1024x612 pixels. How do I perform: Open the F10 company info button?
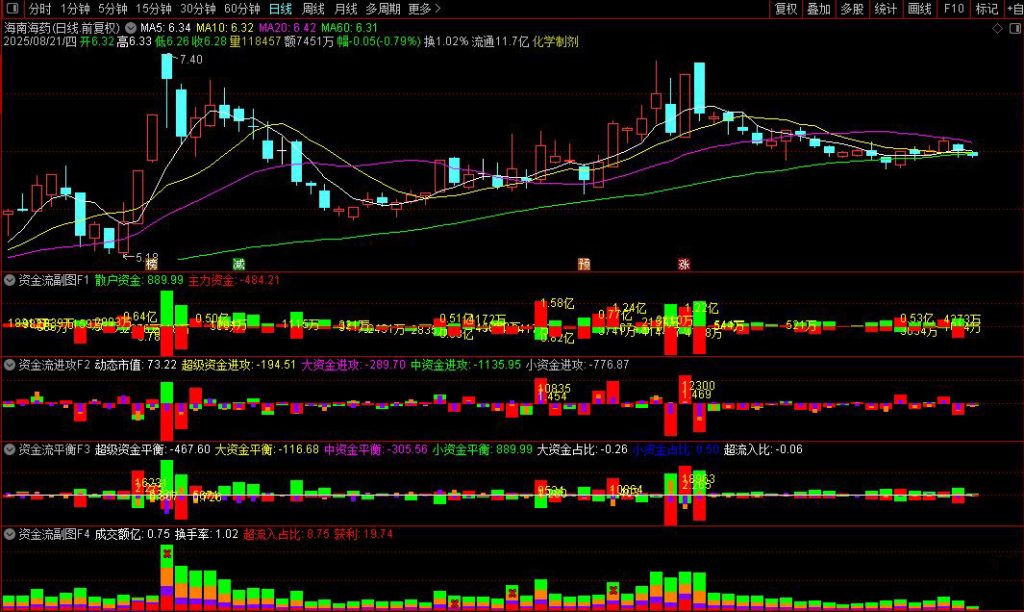tap(954, 9)
